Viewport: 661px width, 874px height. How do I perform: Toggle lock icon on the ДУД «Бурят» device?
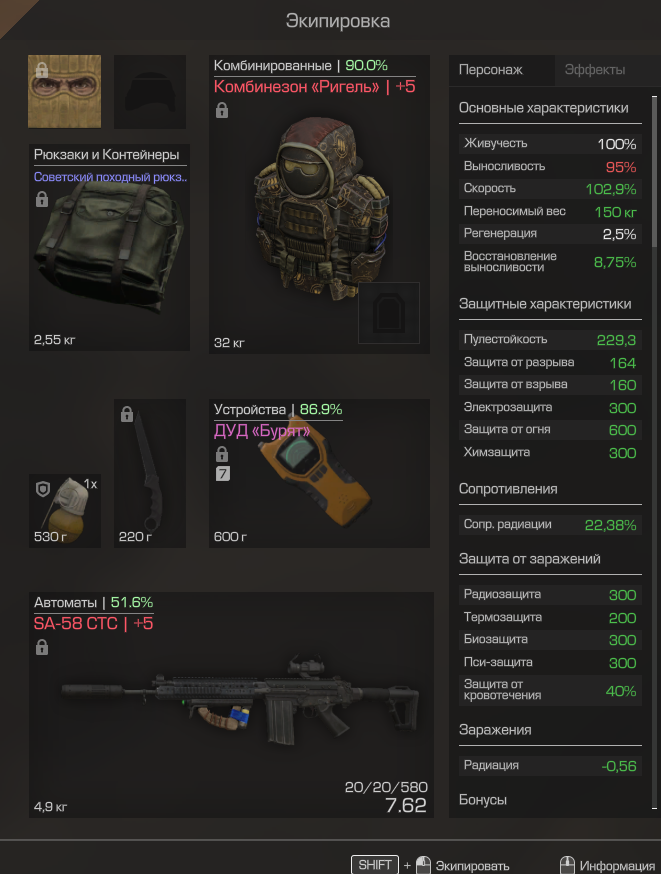(x=222, y=454)
